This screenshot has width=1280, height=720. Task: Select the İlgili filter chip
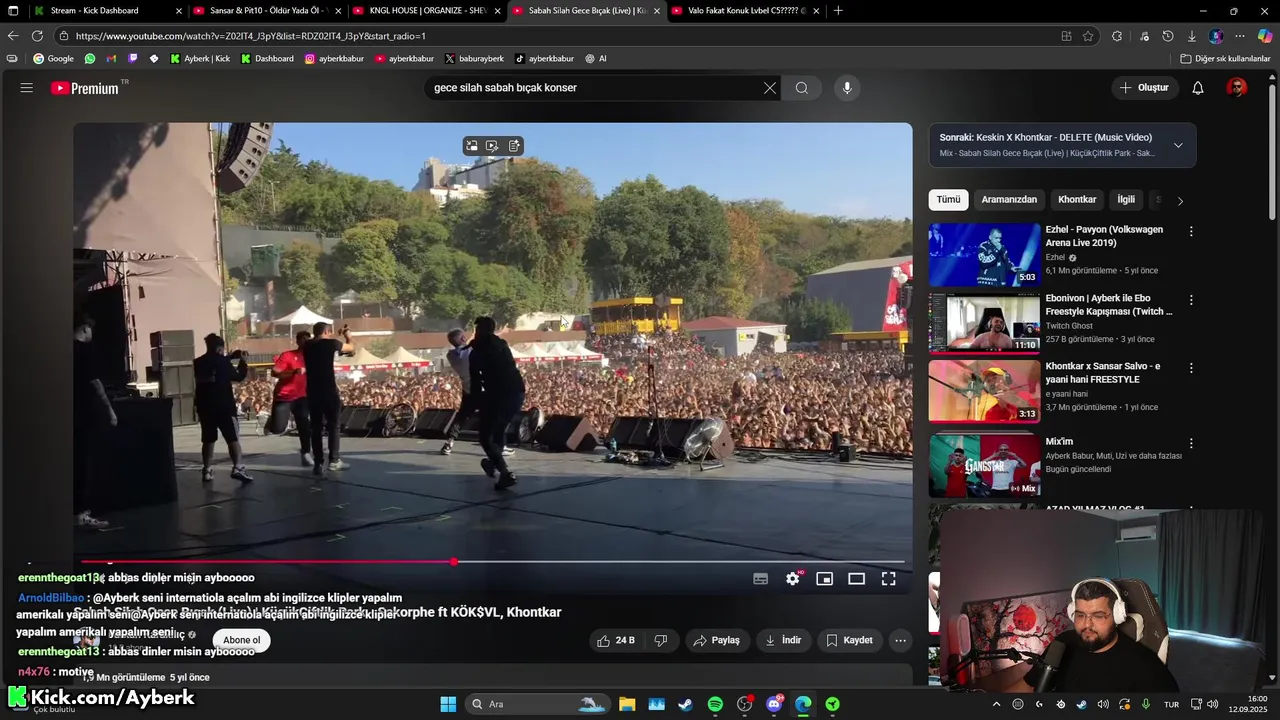click(x=1126, y=200)
